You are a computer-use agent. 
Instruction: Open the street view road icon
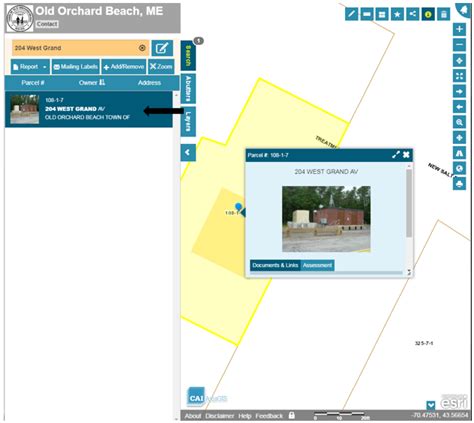click(459, 153)
